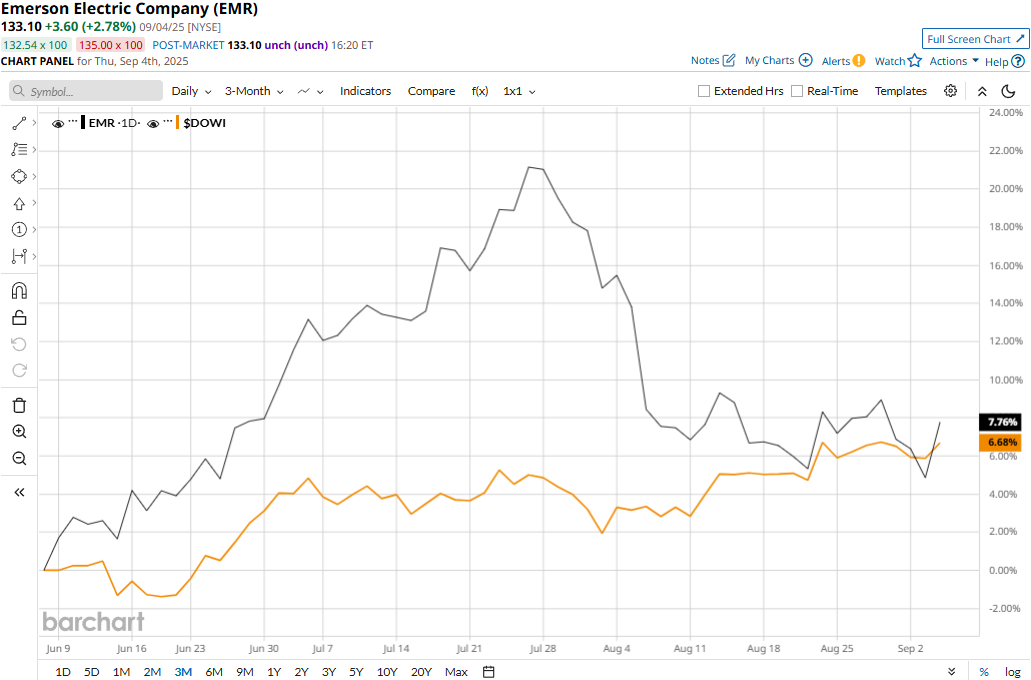1031x680 pixels.
Task: Open the 3-Month period dropdown
Action: [254, 91]
